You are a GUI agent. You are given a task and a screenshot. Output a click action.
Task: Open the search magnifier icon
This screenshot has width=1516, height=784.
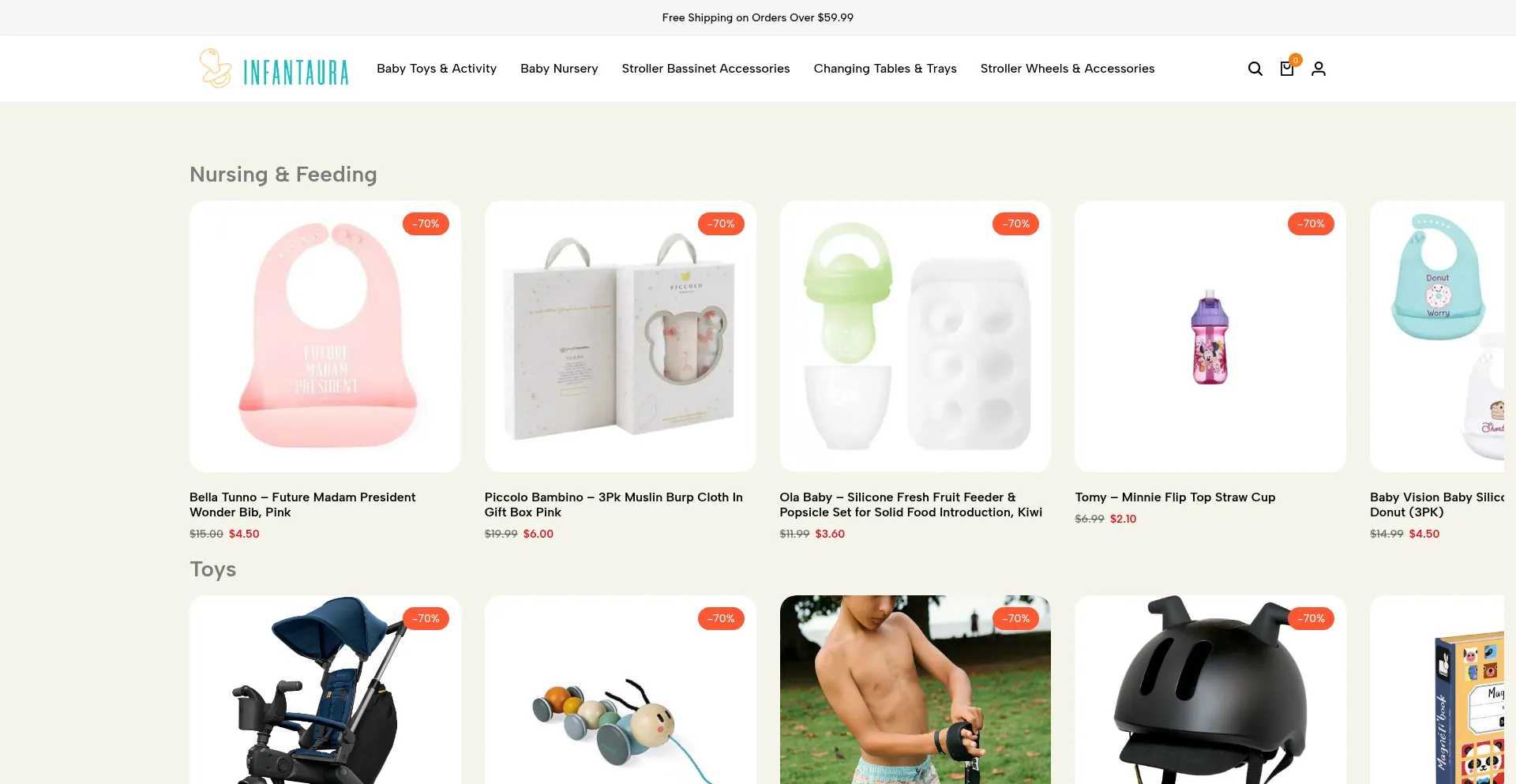click(1255, 69)
